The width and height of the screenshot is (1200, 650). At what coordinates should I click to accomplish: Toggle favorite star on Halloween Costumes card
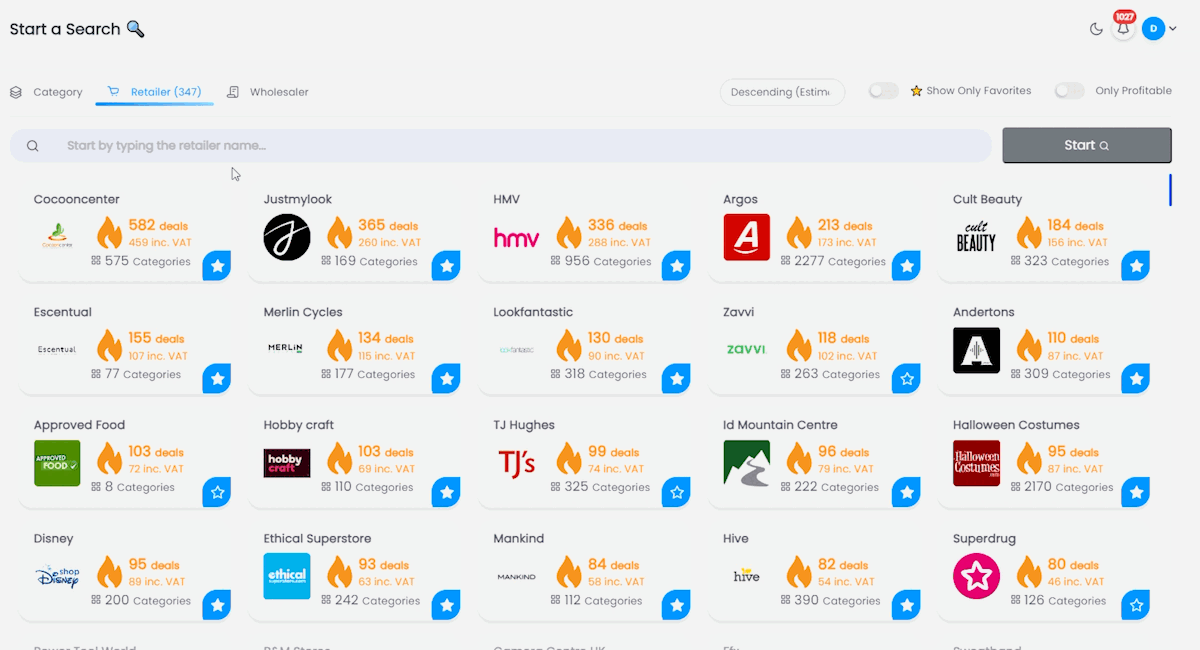point(1135,493)
